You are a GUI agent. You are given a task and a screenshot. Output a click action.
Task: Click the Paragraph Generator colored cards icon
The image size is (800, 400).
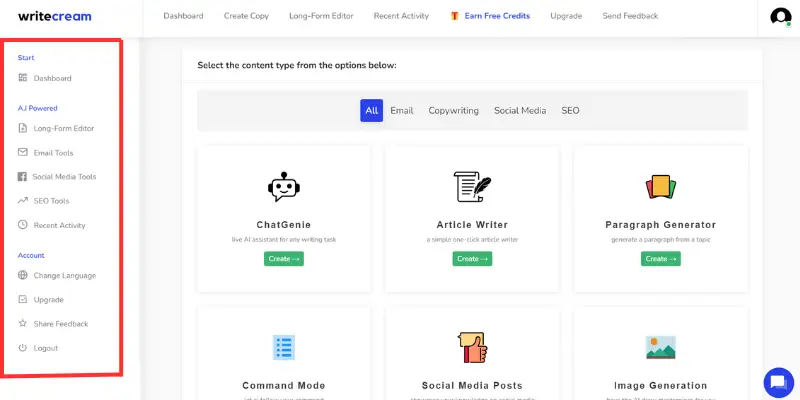(661, 187)
